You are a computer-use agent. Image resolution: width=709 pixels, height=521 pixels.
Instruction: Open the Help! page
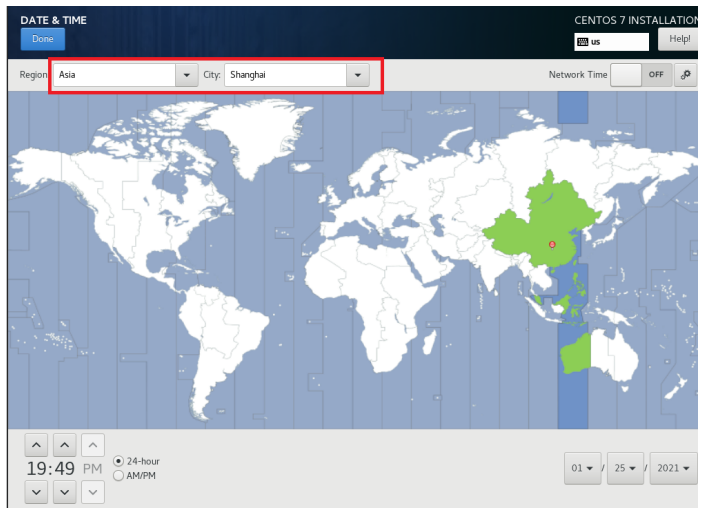(x=680, y=39)
